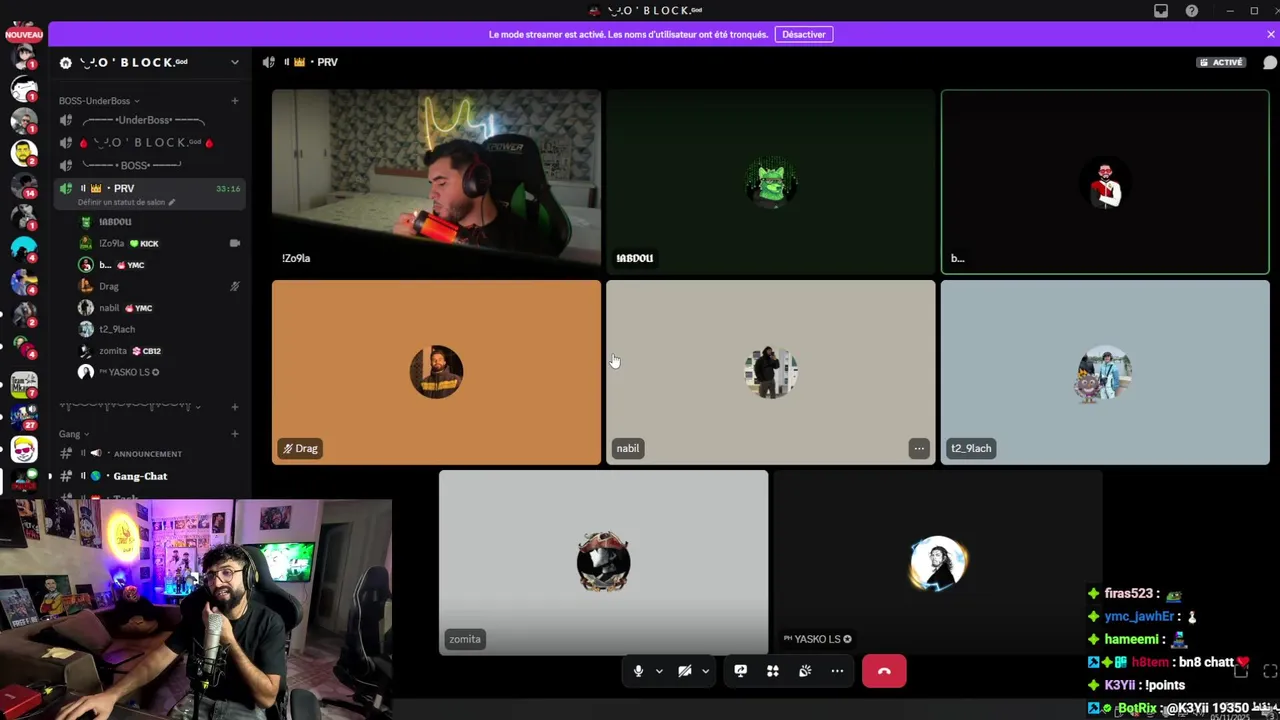Image resolution: width=1280 pixels, height=720 pixels.
Task: Add channel to BOSS-UnderBoss category
Action: [x=235, y=101]
